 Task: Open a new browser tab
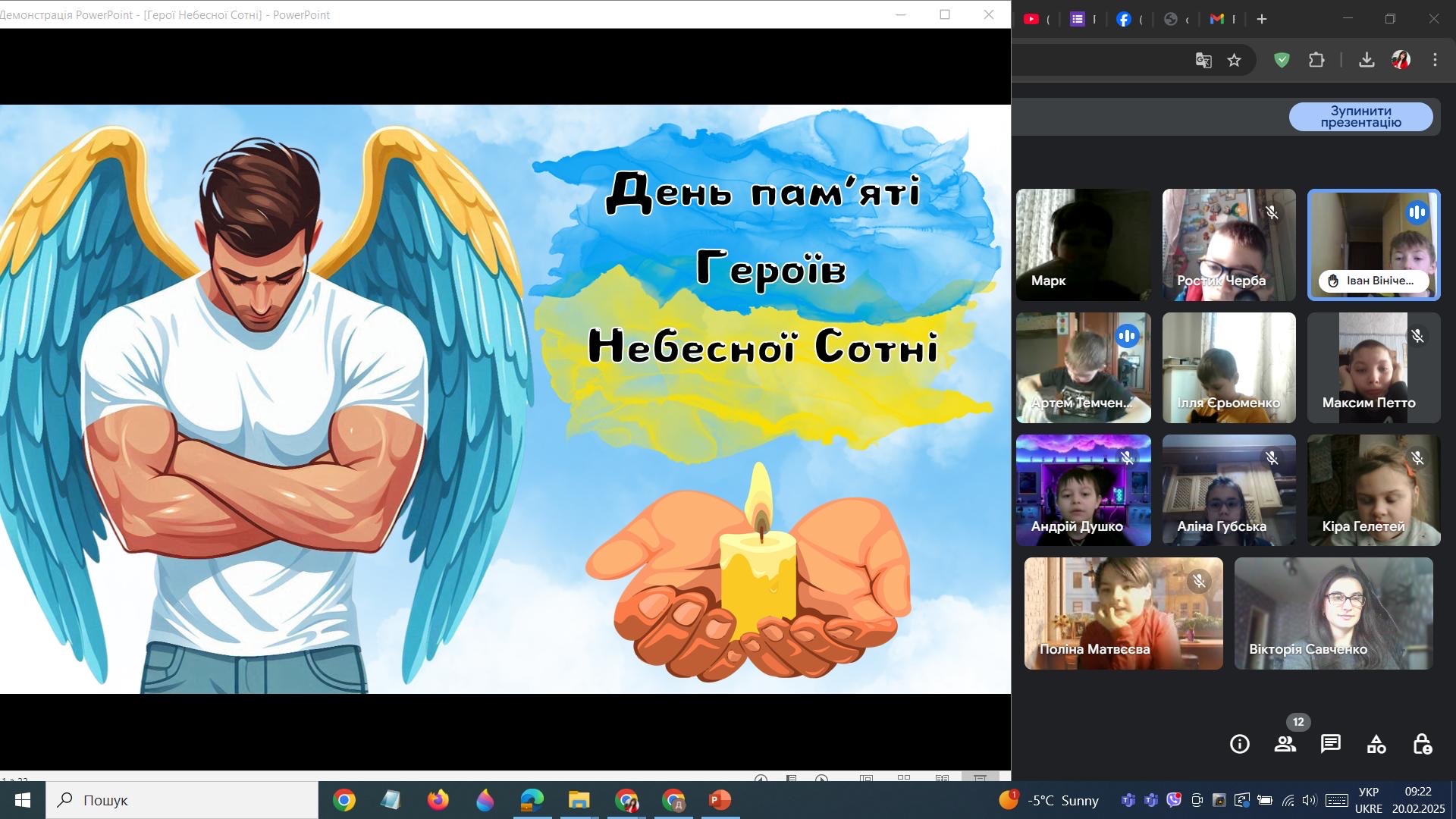pyautogui.click(x=1262, y=19)
